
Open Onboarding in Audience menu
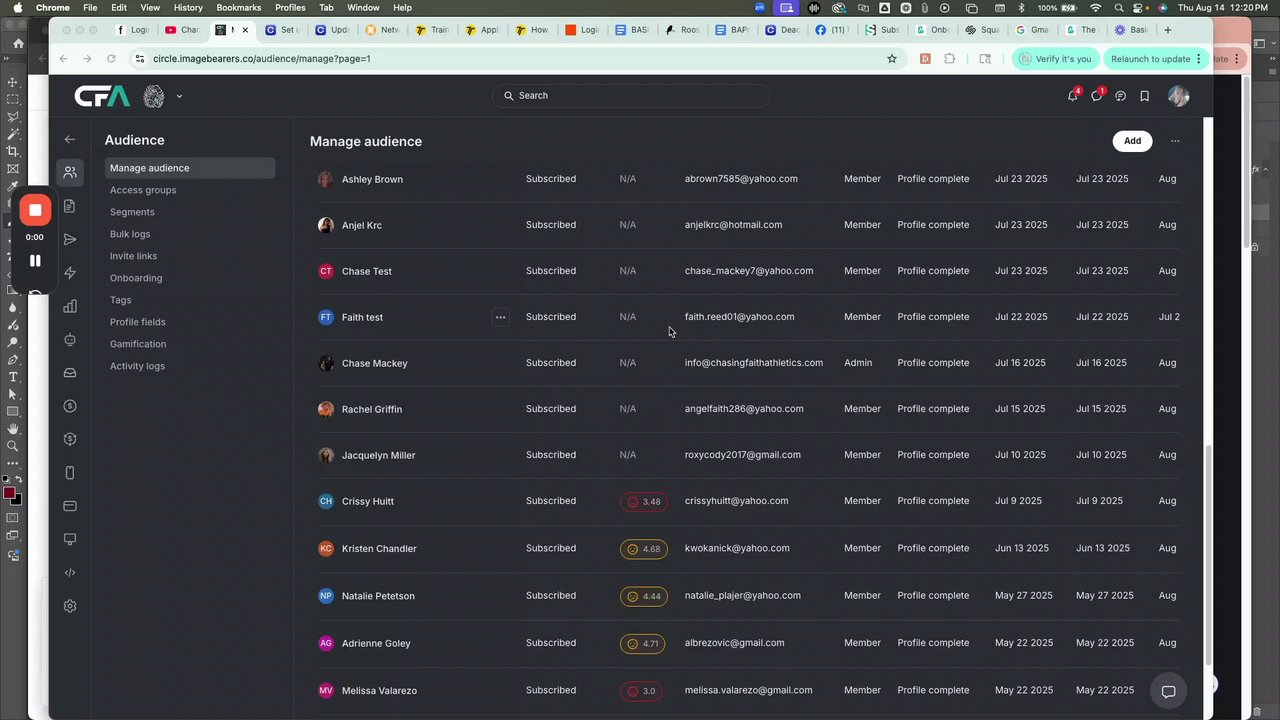click(136, 278)
